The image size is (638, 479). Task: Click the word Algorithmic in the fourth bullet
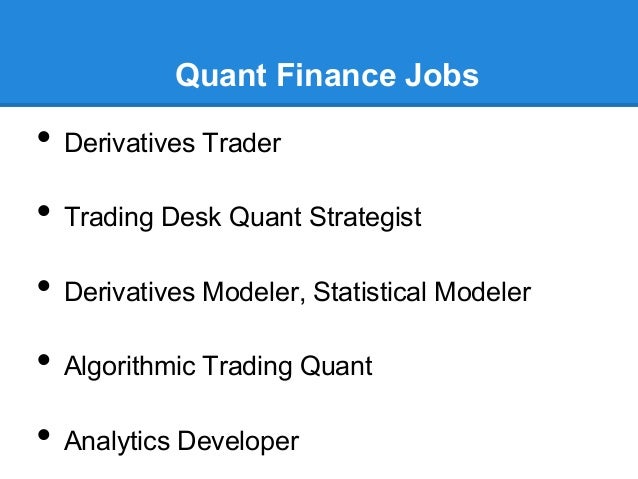[x=129, y=366]
